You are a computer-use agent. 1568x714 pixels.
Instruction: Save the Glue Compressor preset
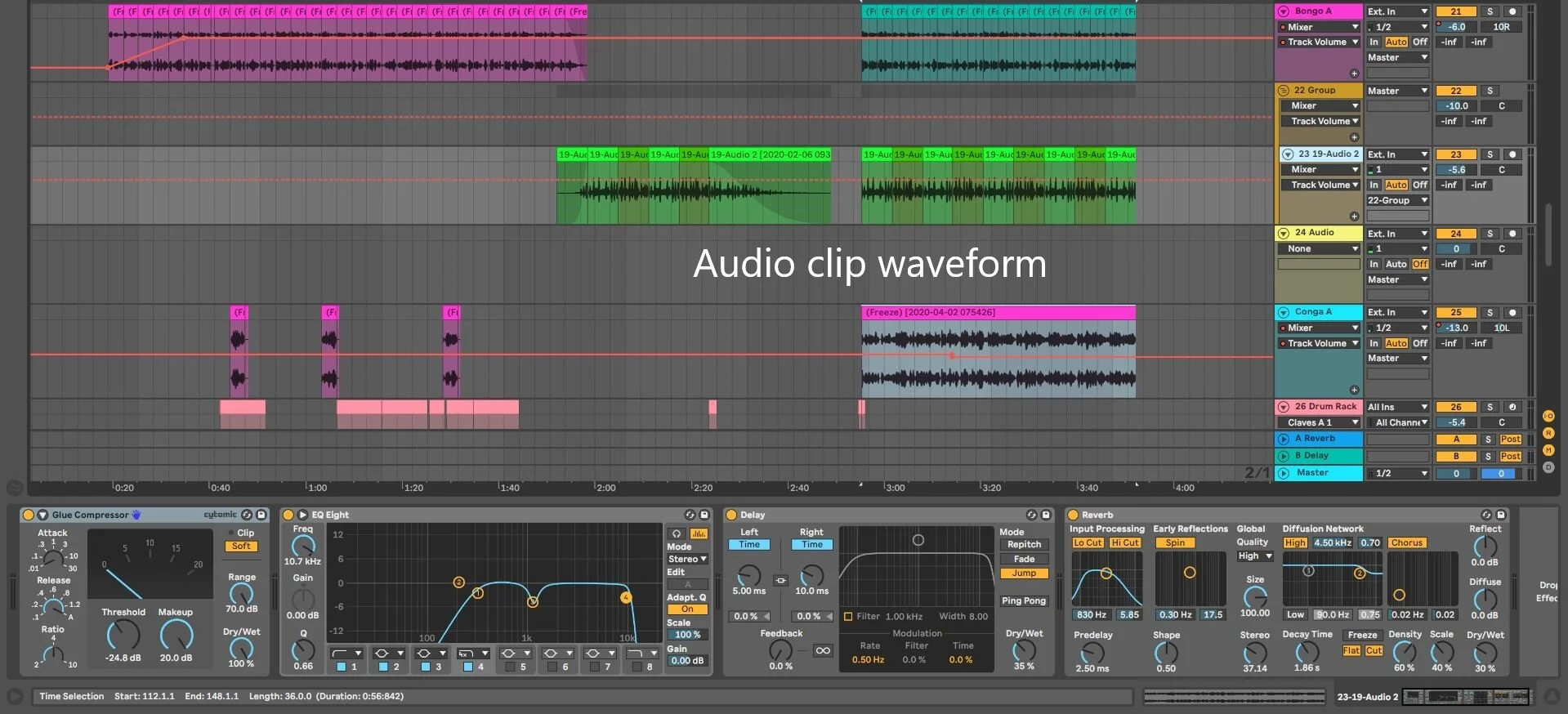point(261,515)
